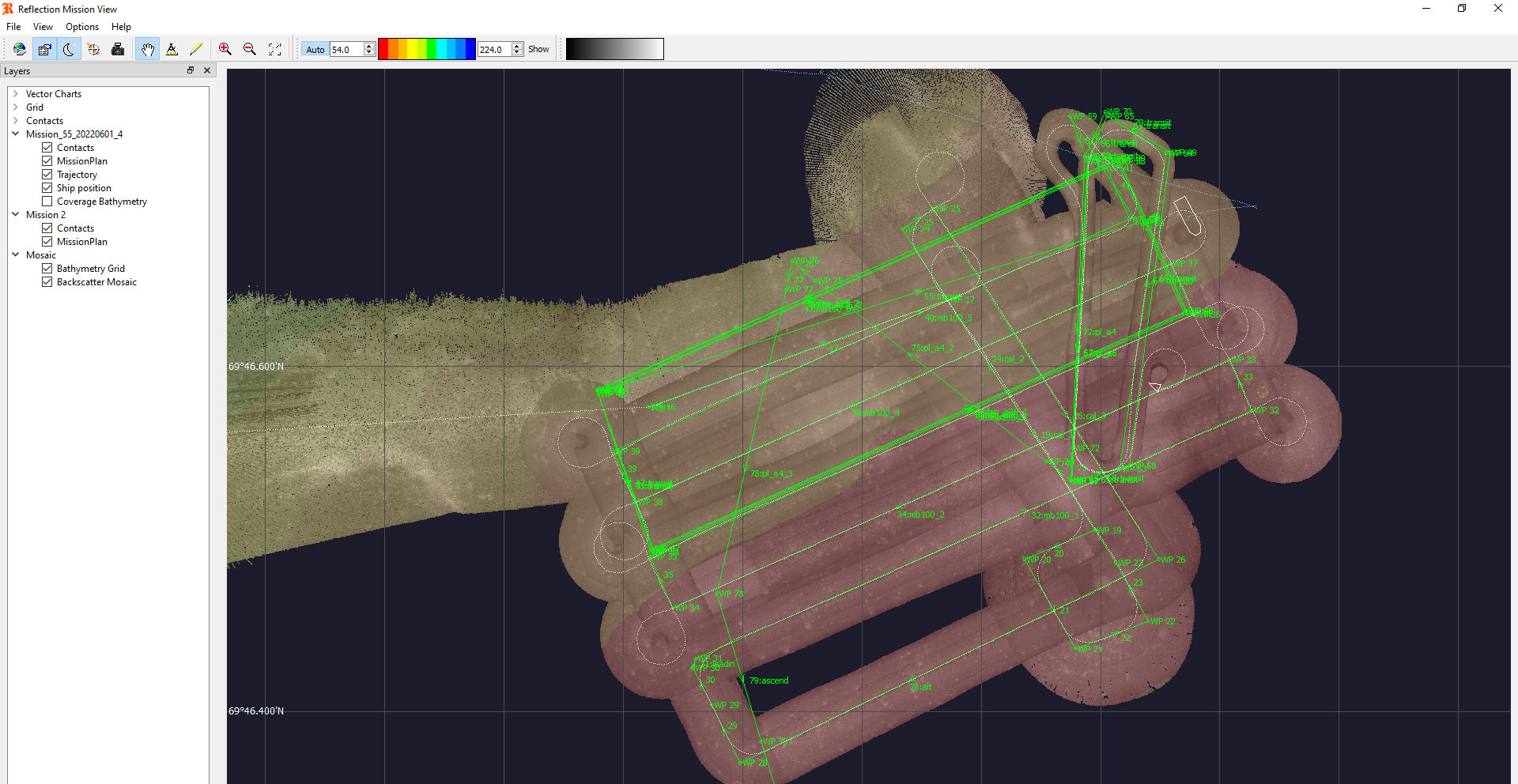Click the fit-to-extent zoom icon

click(x=274, y=49)
